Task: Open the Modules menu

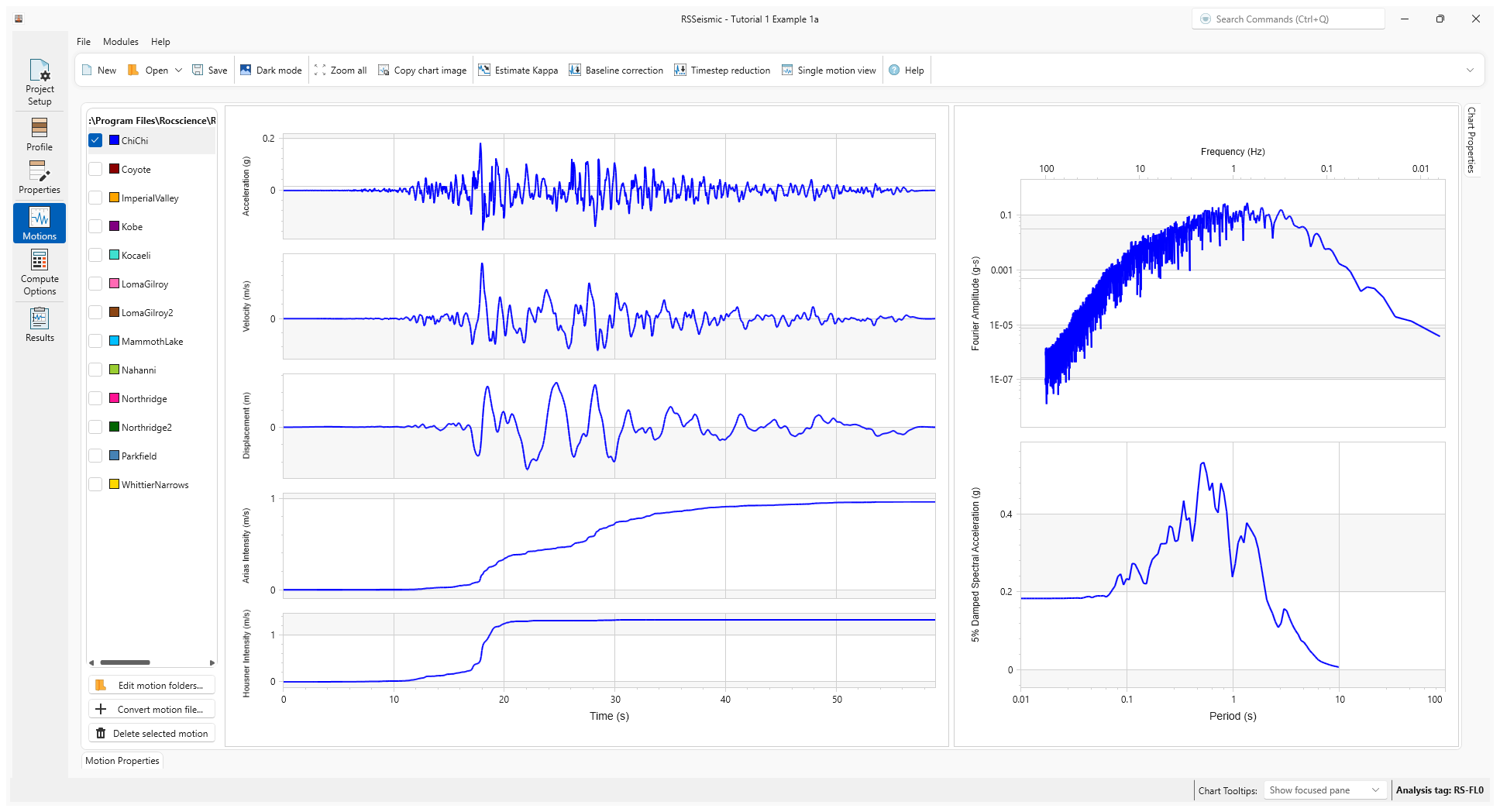Action: point(120,42)
